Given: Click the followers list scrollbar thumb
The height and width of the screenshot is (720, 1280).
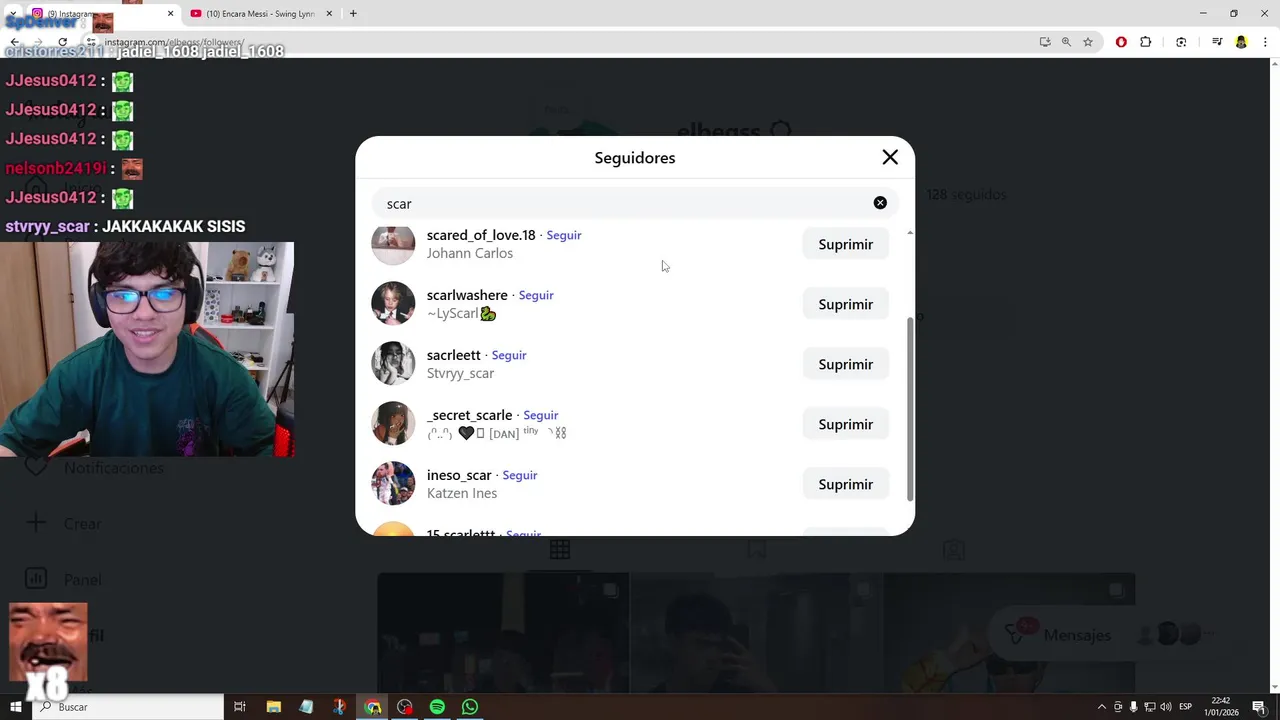Looking at the screenshot, I should [x=910, y=409].
